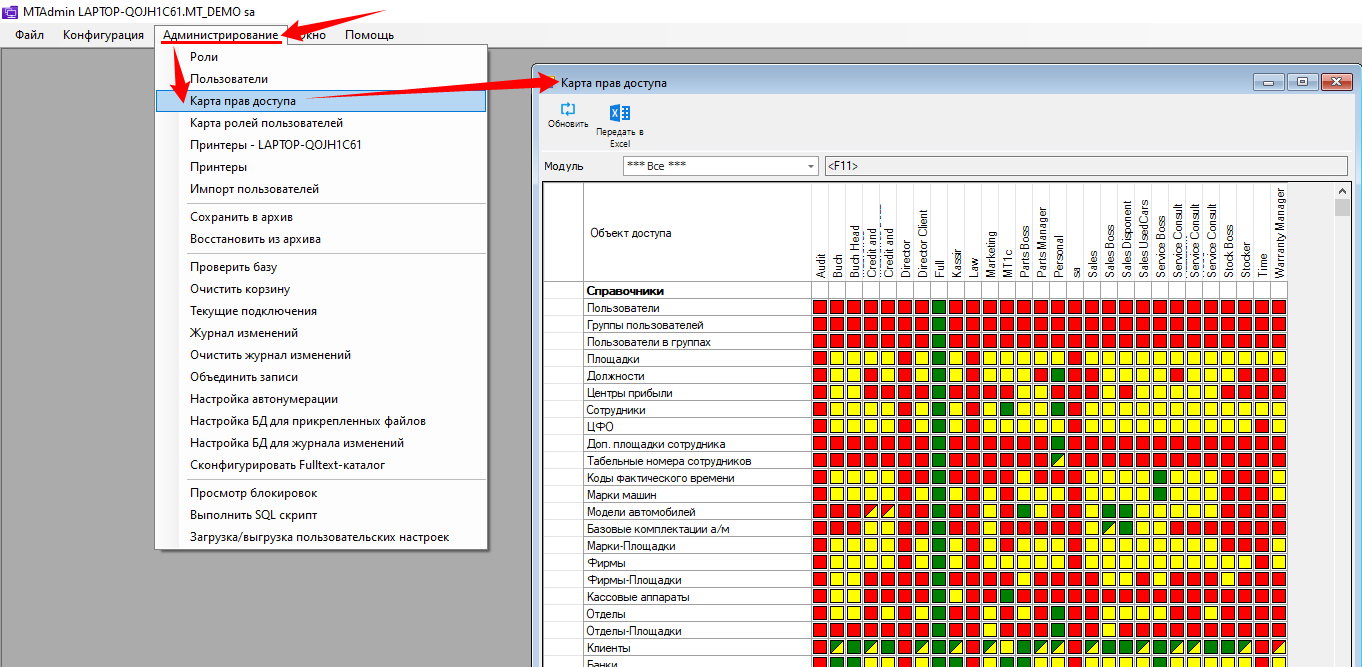Click the grid's vertical scrollbar up arrow

point(1342,192)
